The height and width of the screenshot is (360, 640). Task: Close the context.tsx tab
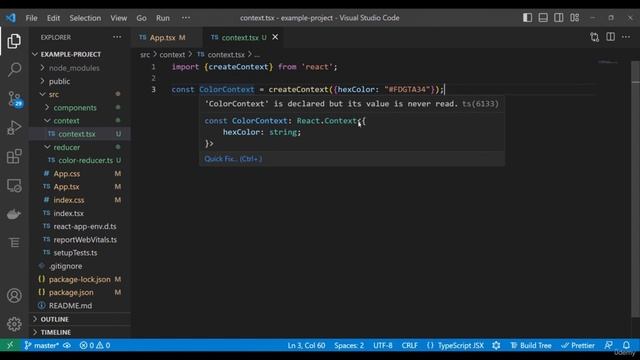pos(275,37)
